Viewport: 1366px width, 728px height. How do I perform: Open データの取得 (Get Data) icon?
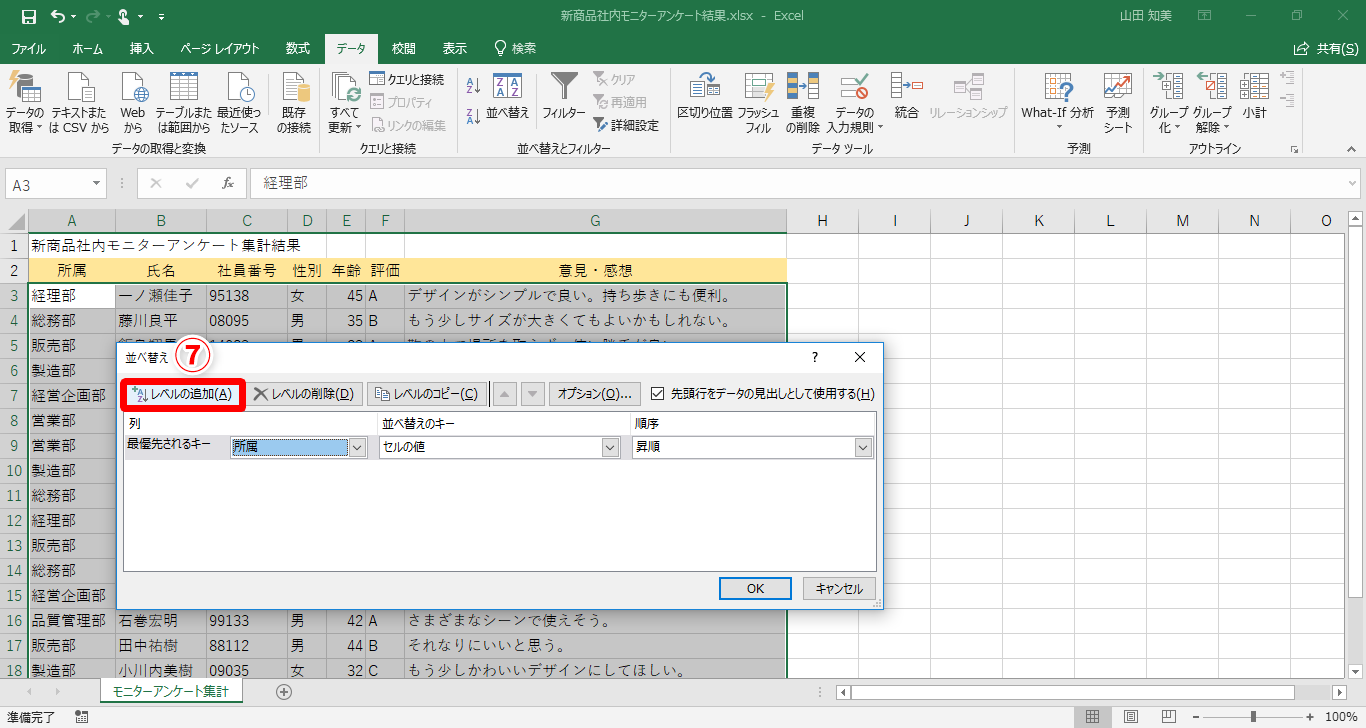pos(24,89)
